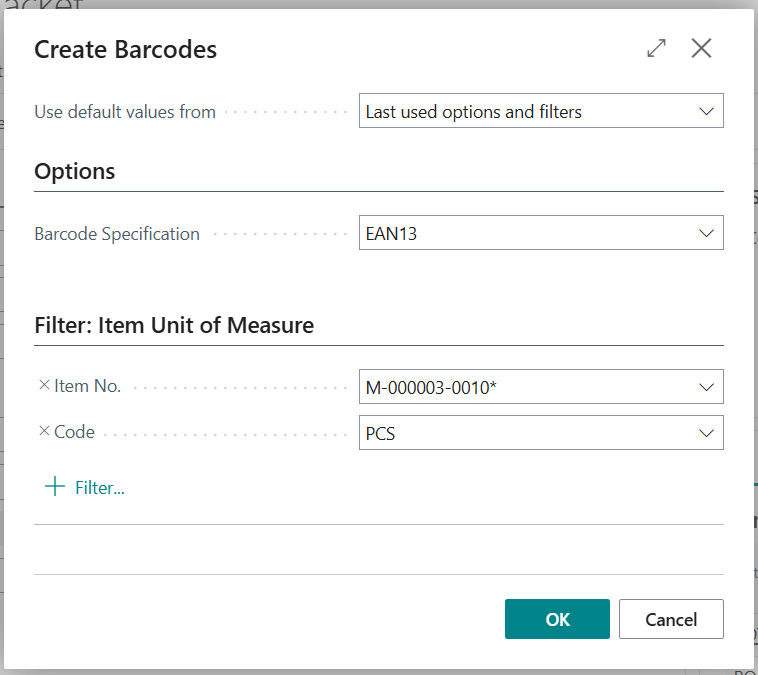Remove the Item No. filter

(44, 385)
